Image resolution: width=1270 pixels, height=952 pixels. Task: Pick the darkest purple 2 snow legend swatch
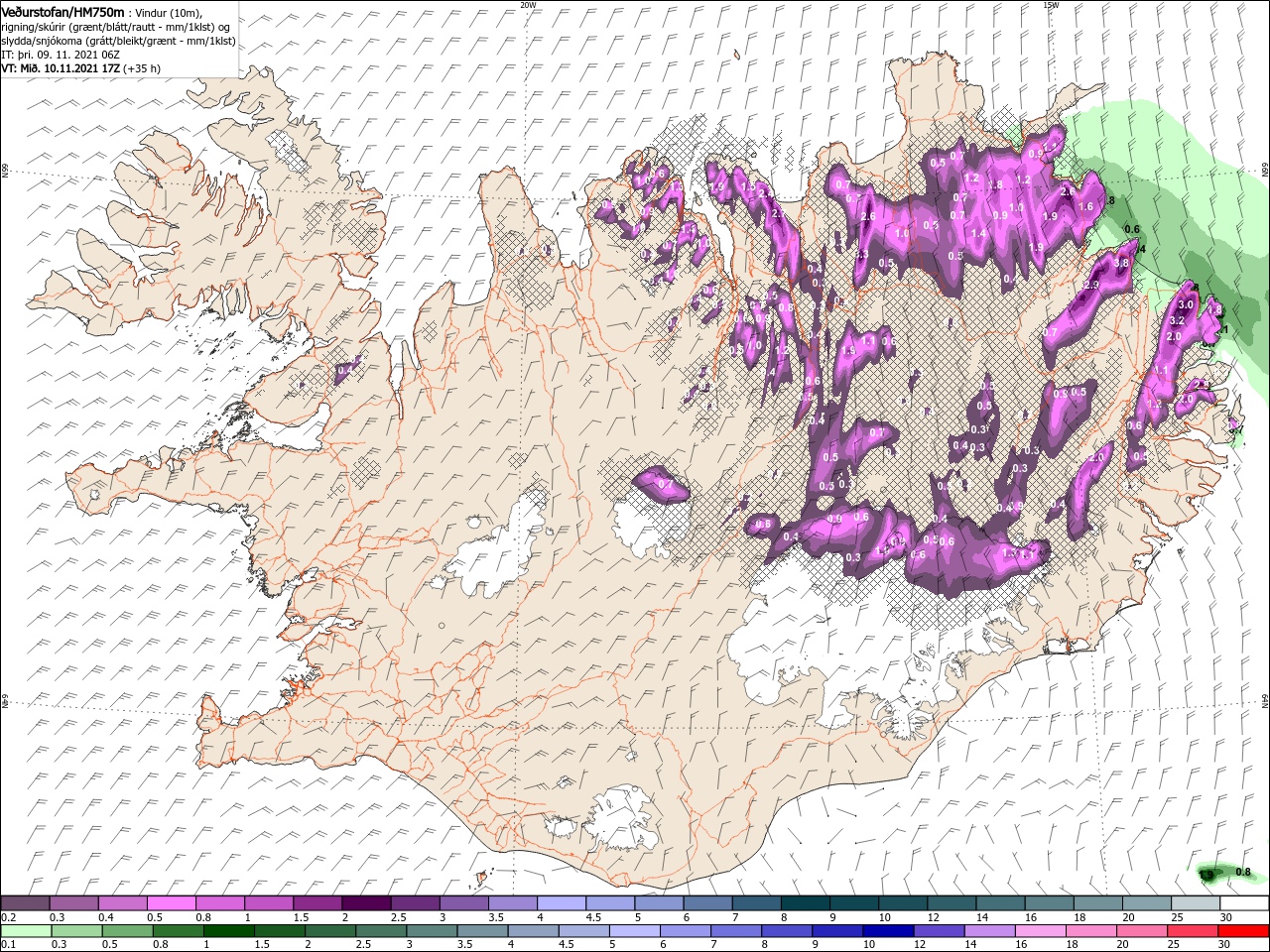point(365,903)
